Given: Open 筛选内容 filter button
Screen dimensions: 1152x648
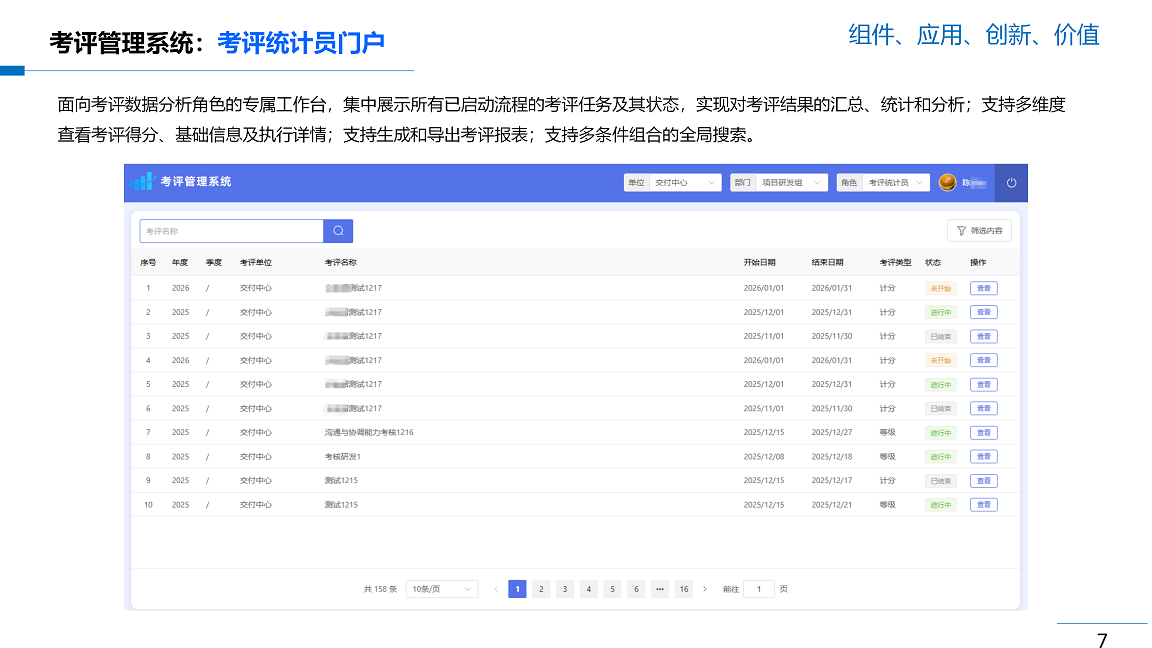Looking at the screenshot, I should click(979, 231).
